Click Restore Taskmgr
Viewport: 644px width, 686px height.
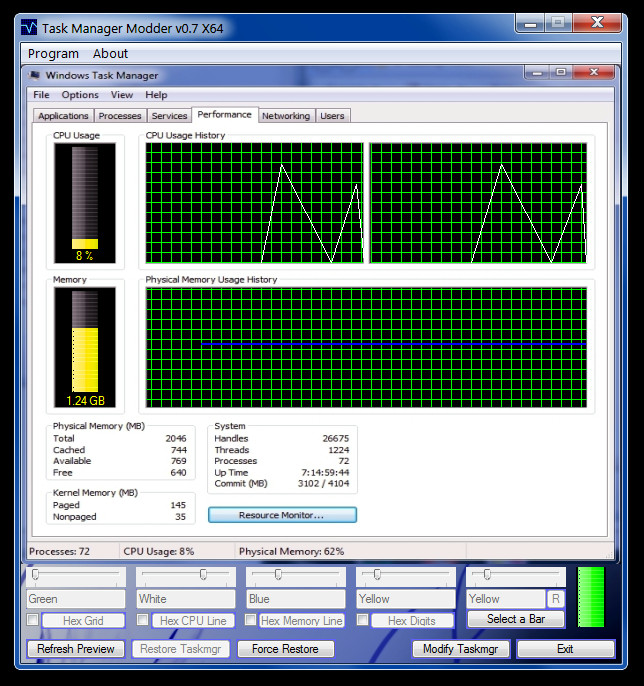click(181, 649)
